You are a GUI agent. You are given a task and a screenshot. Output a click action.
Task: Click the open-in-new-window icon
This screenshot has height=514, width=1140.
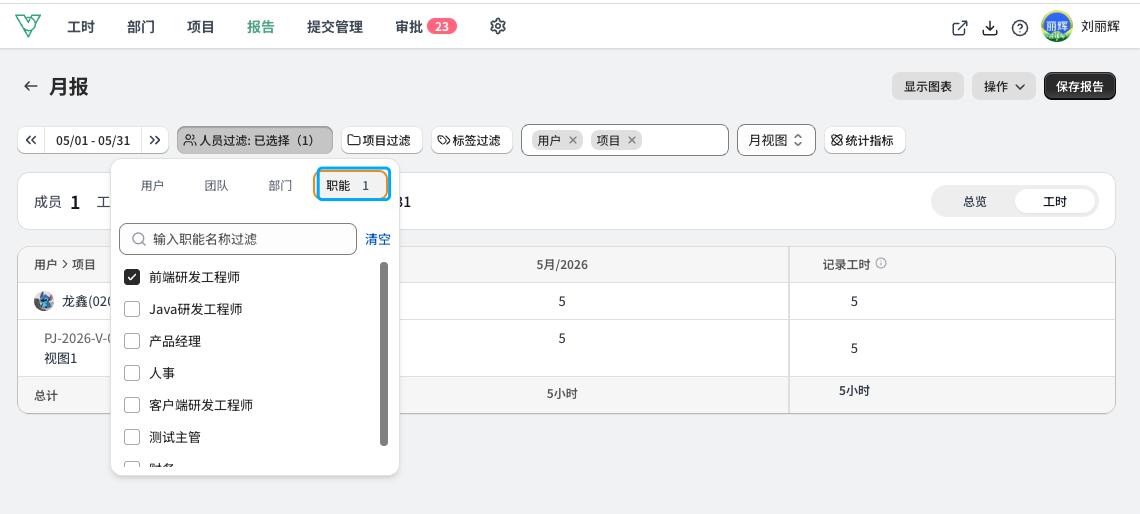960,28
